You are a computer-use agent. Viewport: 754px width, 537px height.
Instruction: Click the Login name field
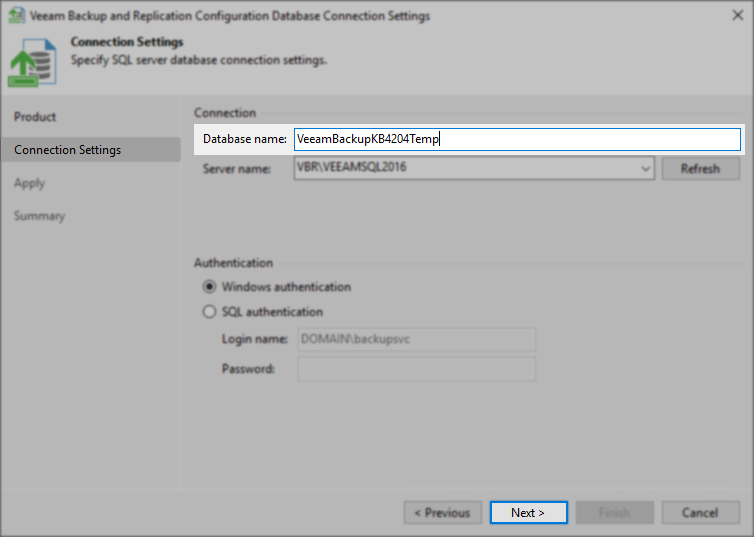point(417,339)
